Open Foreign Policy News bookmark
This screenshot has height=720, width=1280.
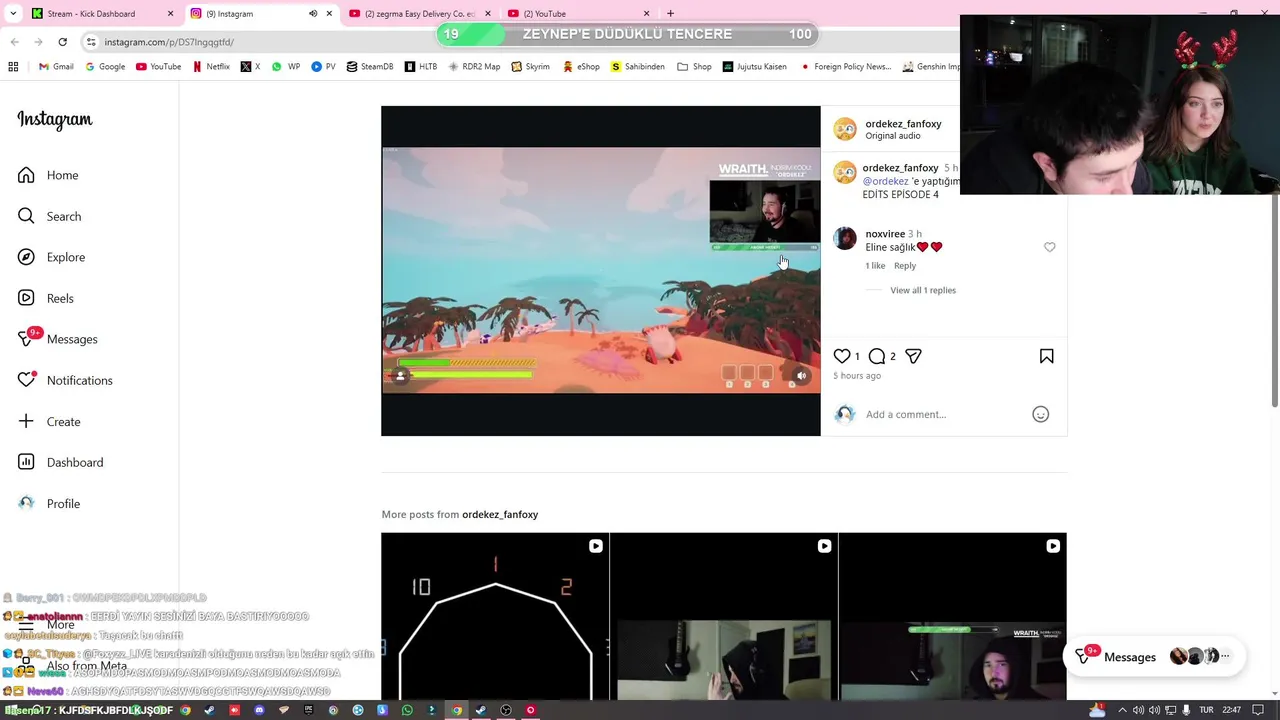[x=845, y=67]
